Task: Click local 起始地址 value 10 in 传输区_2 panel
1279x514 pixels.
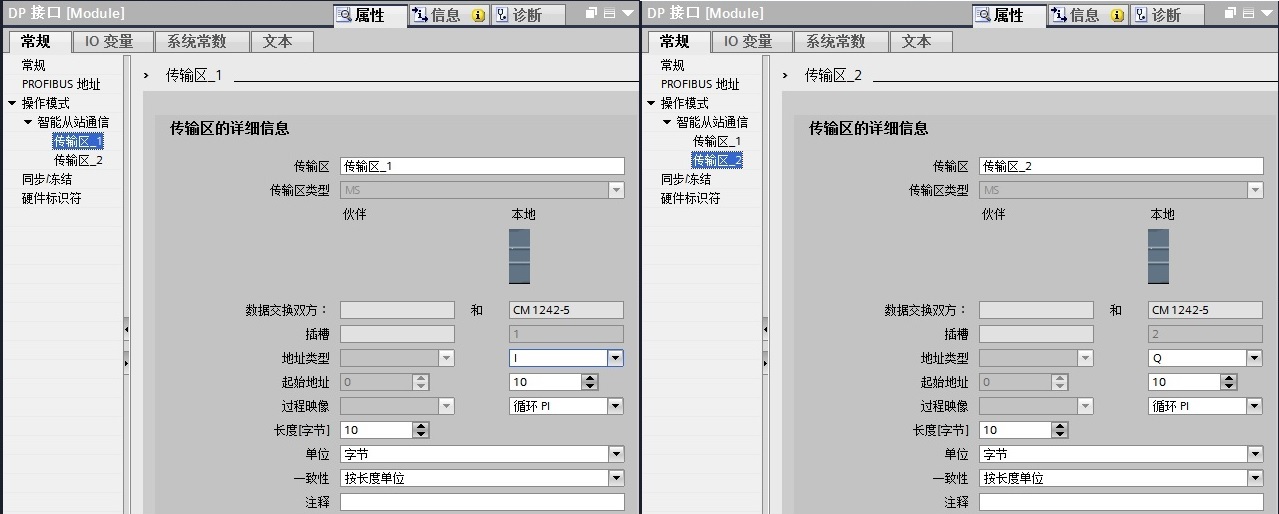Action: point(1184,382)
